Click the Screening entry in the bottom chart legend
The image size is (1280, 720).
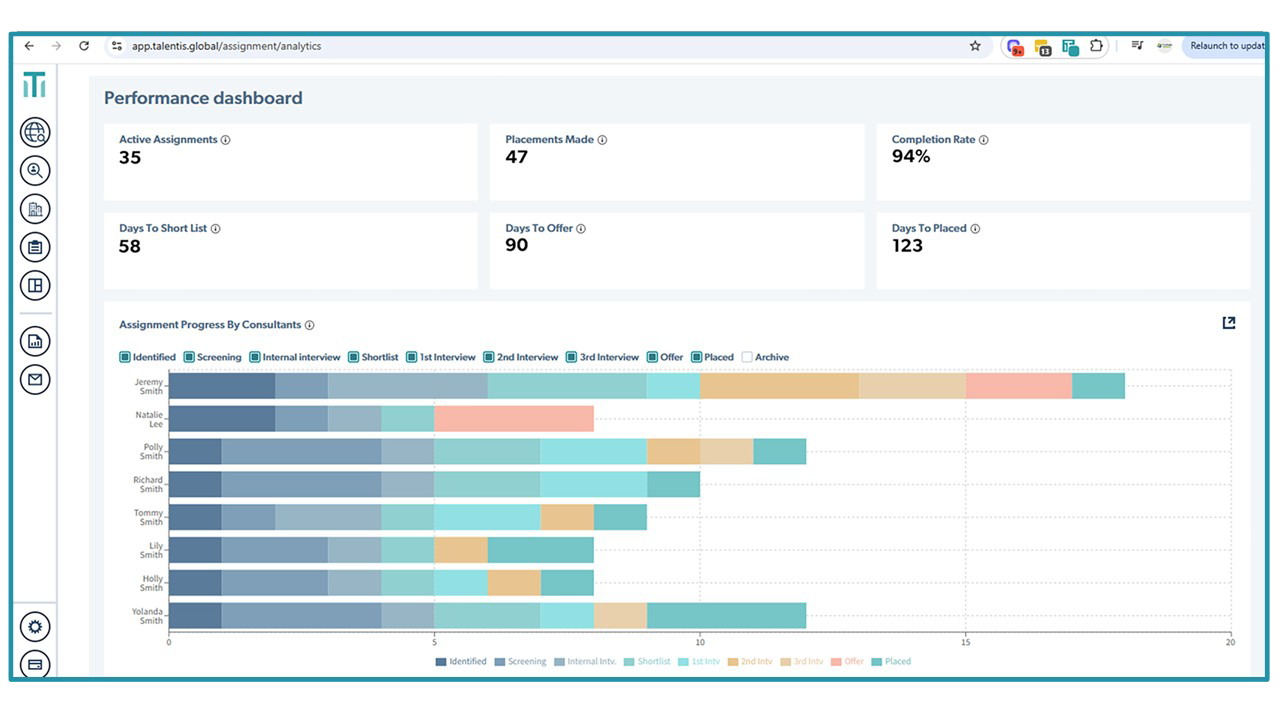(x=520, y=662)
